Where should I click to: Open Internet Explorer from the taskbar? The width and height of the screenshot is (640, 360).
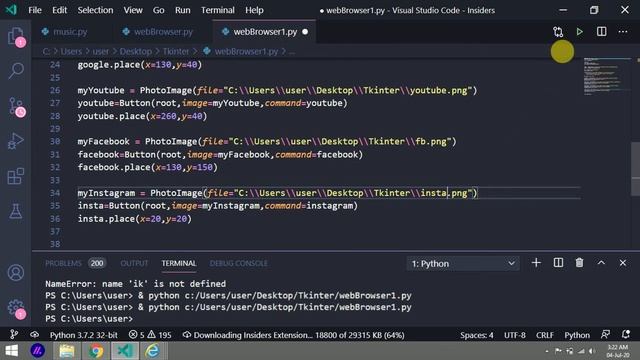pyautogui.click(x=152, y=351)
